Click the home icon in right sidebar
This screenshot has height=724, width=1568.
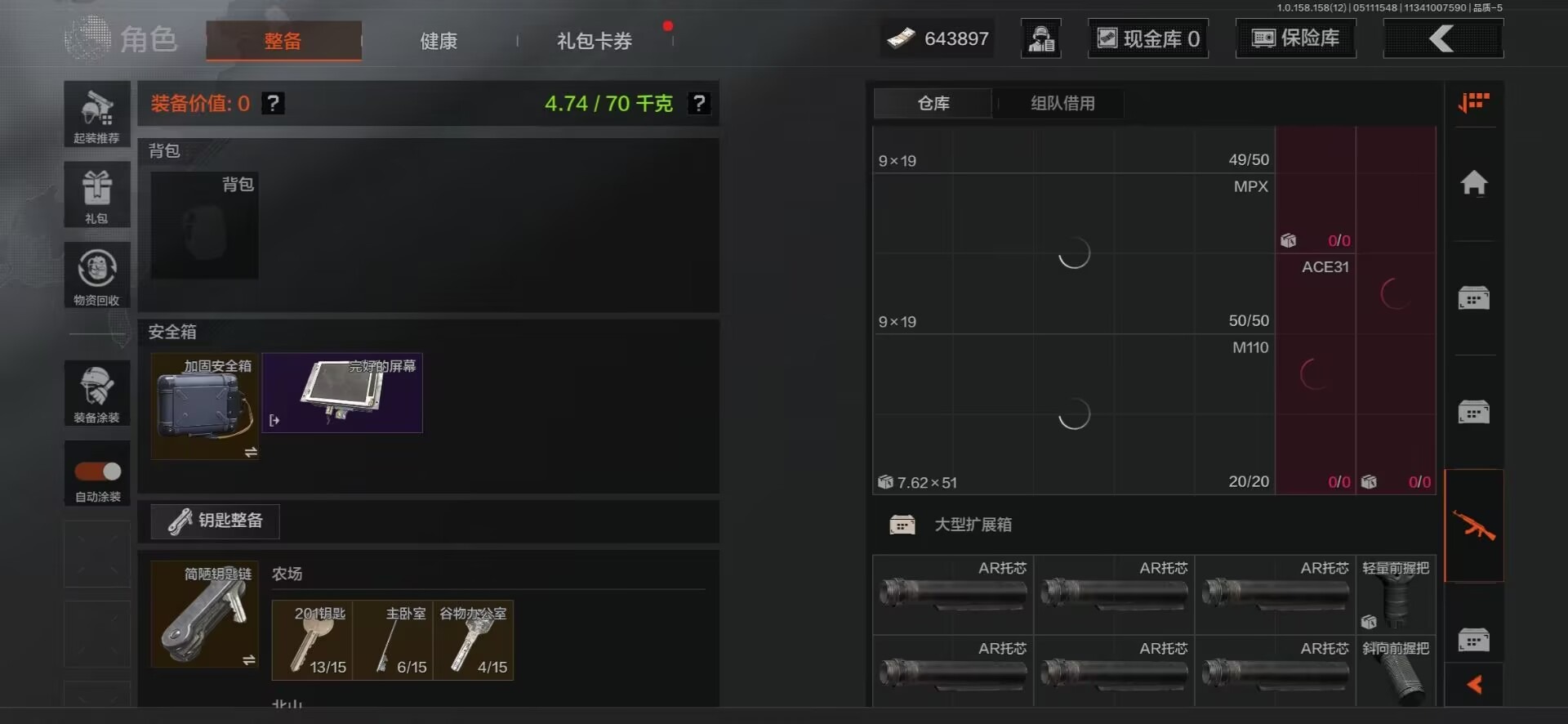click(1474, 183)
